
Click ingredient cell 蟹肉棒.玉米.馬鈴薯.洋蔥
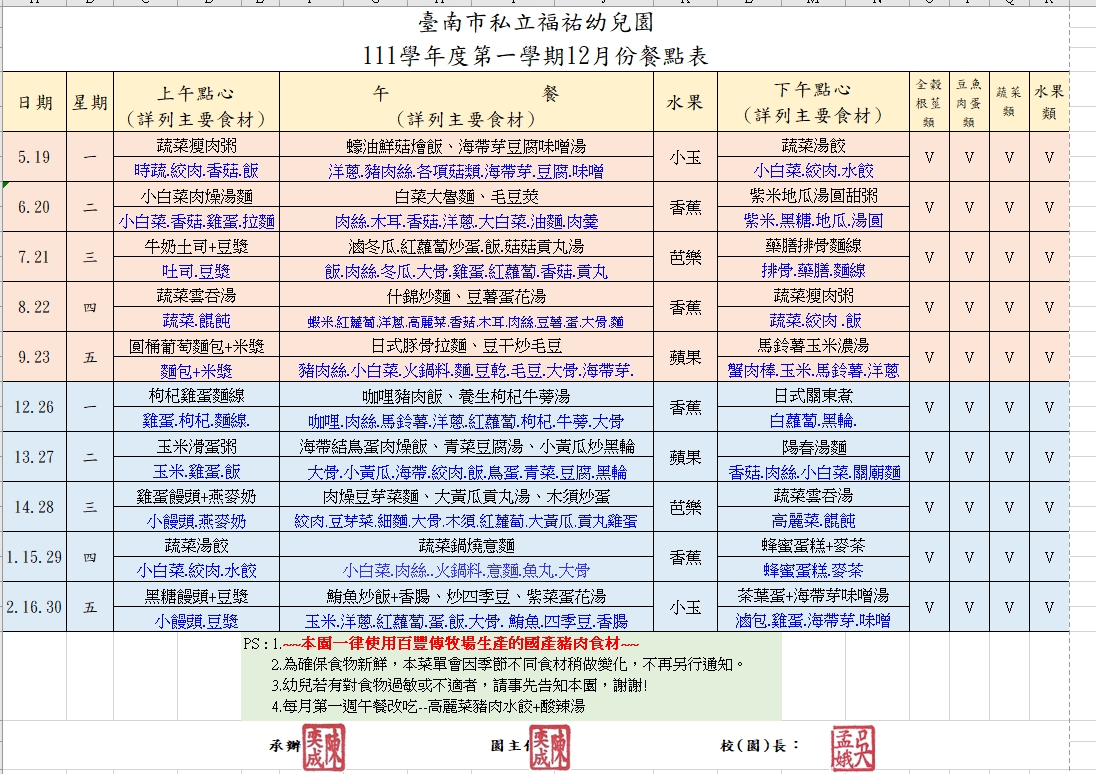point(814,370)
